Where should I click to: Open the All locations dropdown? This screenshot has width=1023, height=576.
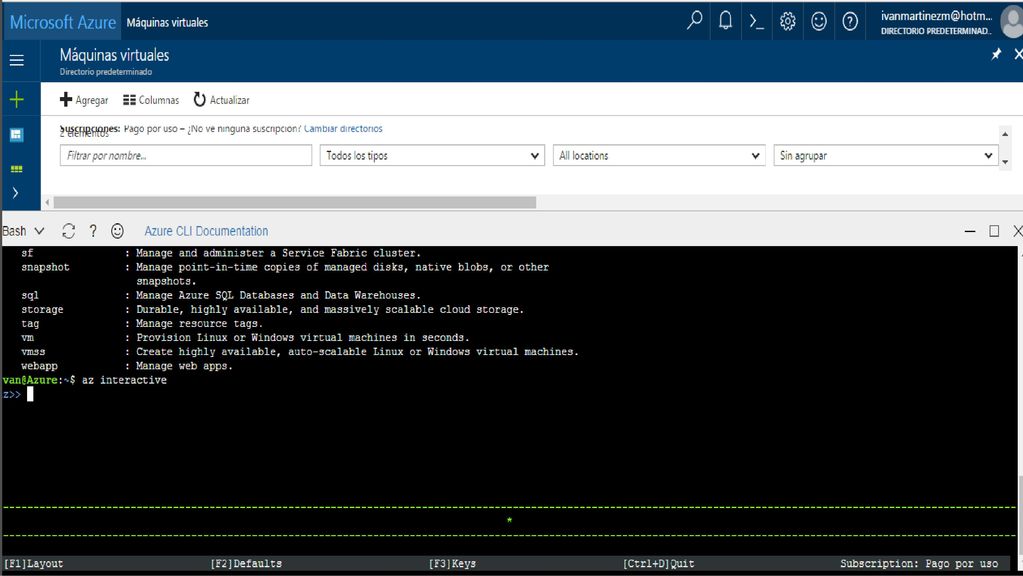[659, 155]
